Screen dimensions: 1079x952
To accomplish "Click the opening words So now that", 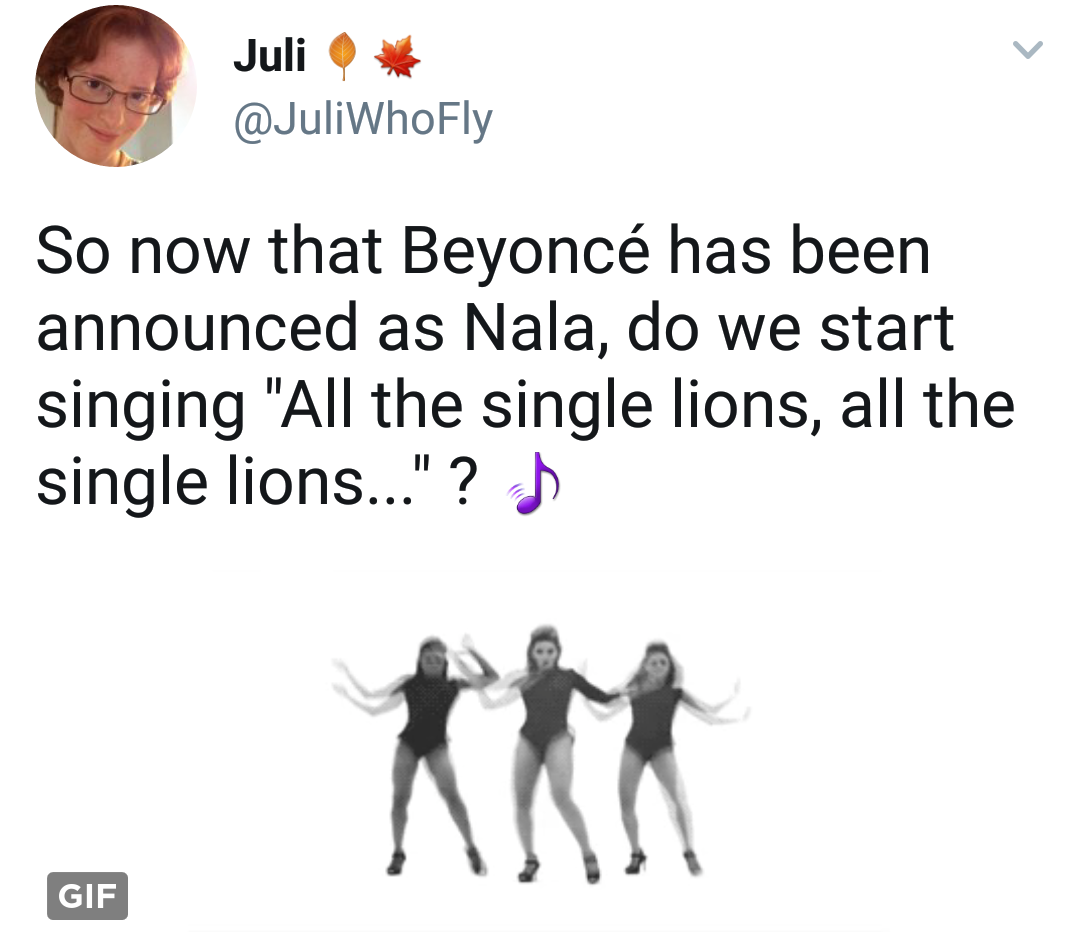I will point(209,251).
